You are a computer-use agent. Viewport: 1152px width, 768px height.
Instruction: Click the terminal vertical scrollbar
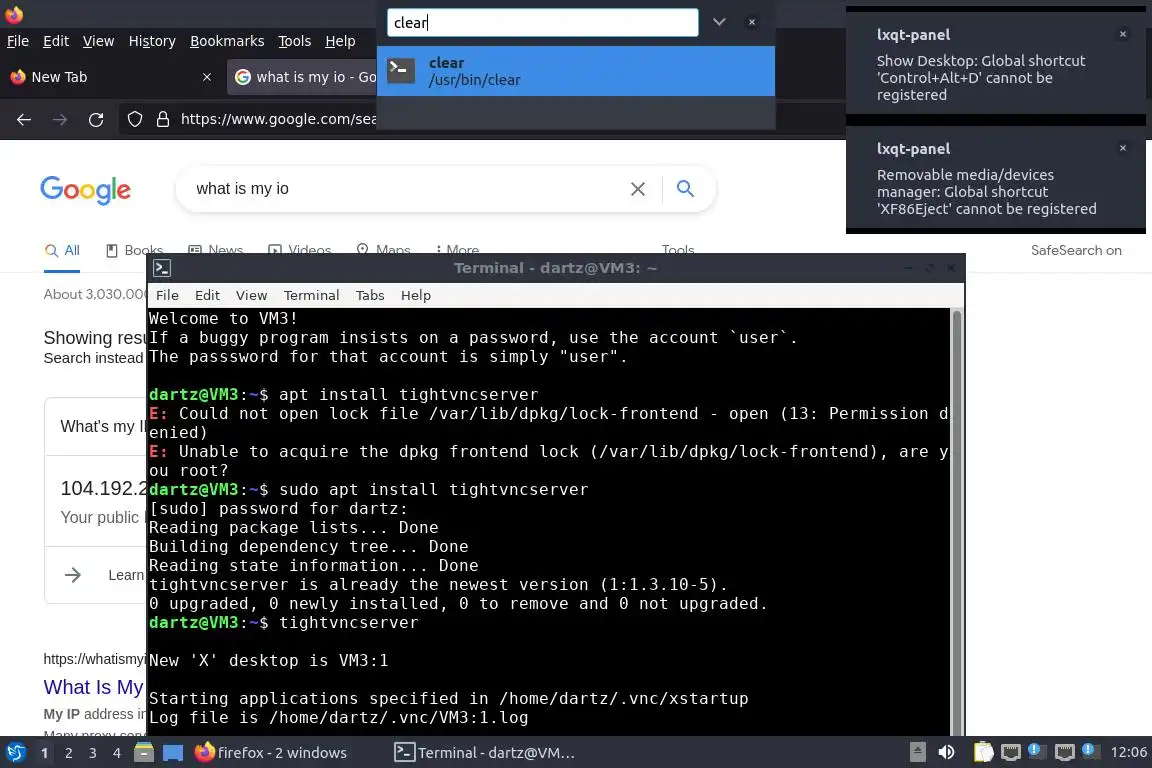tap(957, 522)
